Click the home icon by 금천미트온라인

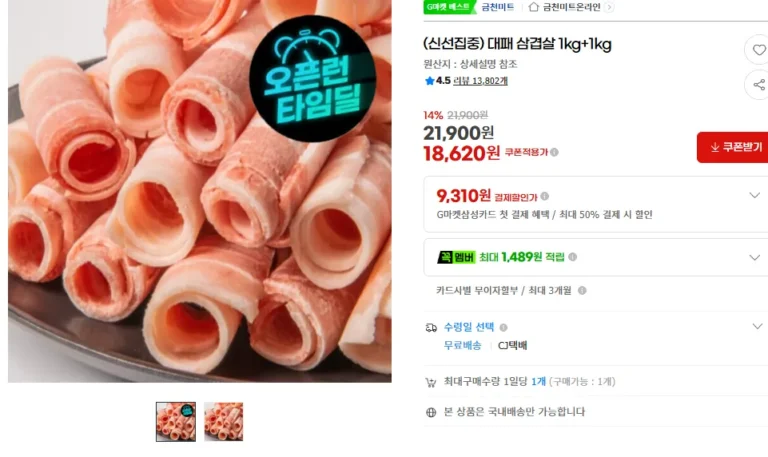click(534, 7)
